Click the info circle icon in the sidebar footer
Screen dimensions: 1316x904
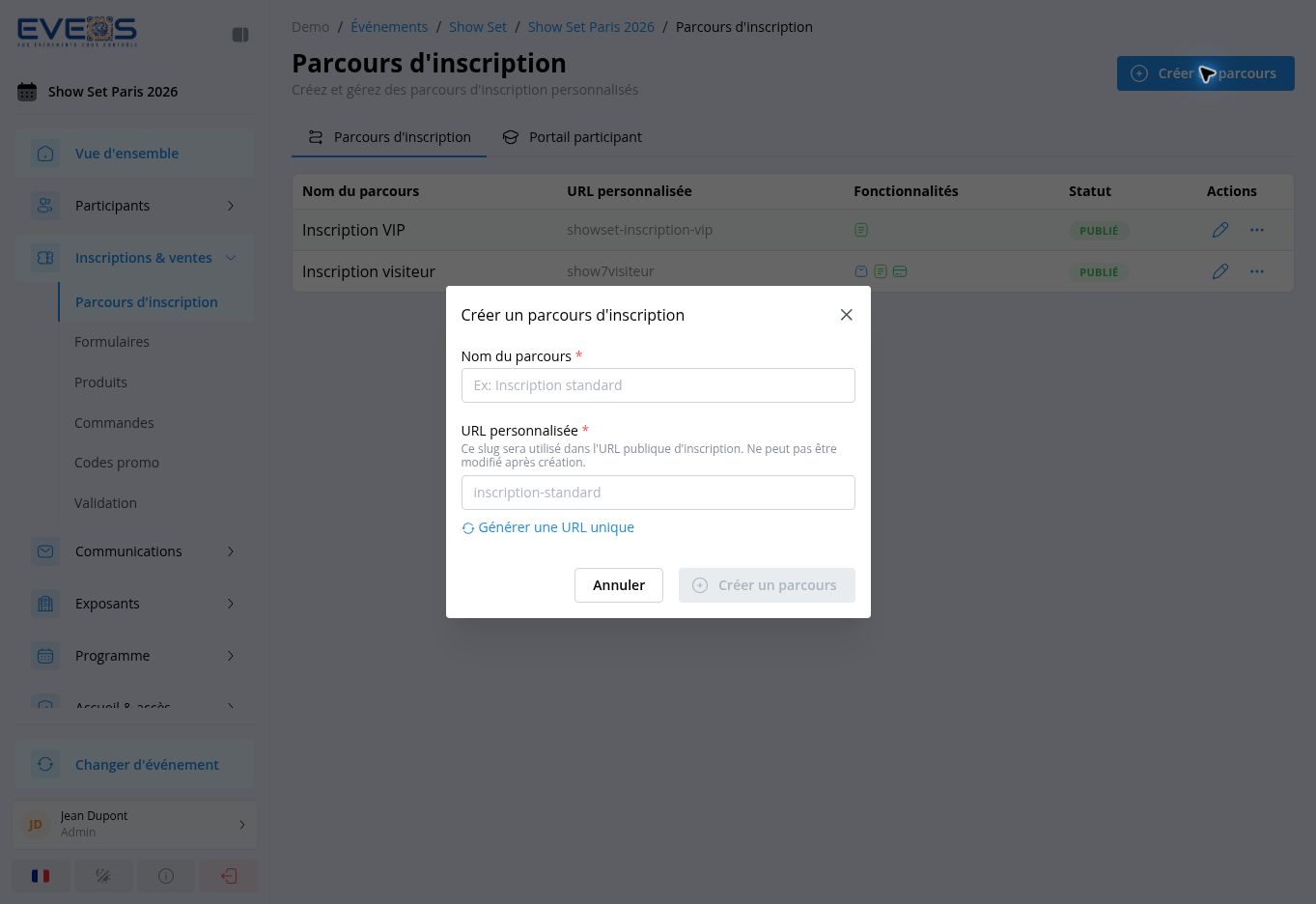point(166,876)
